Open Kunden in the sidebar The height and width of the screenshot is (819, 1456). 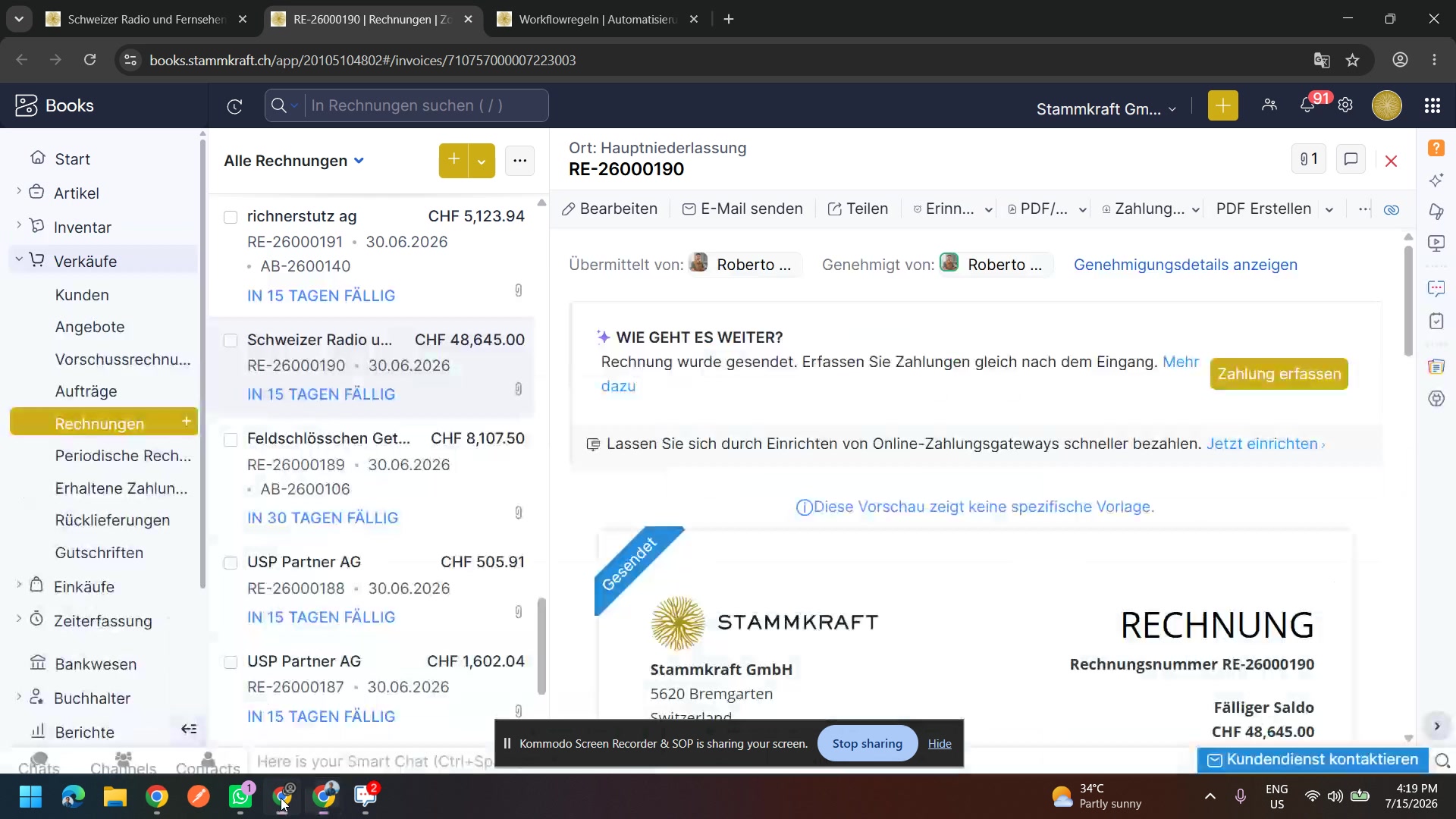point(82,295)
